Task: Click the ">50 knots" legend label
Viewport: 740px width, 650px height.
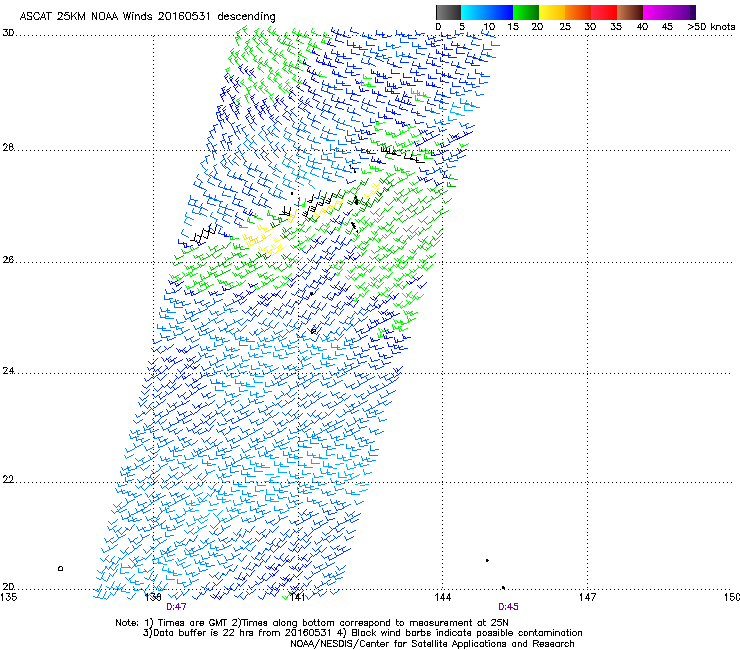Action: pos(711,27)
